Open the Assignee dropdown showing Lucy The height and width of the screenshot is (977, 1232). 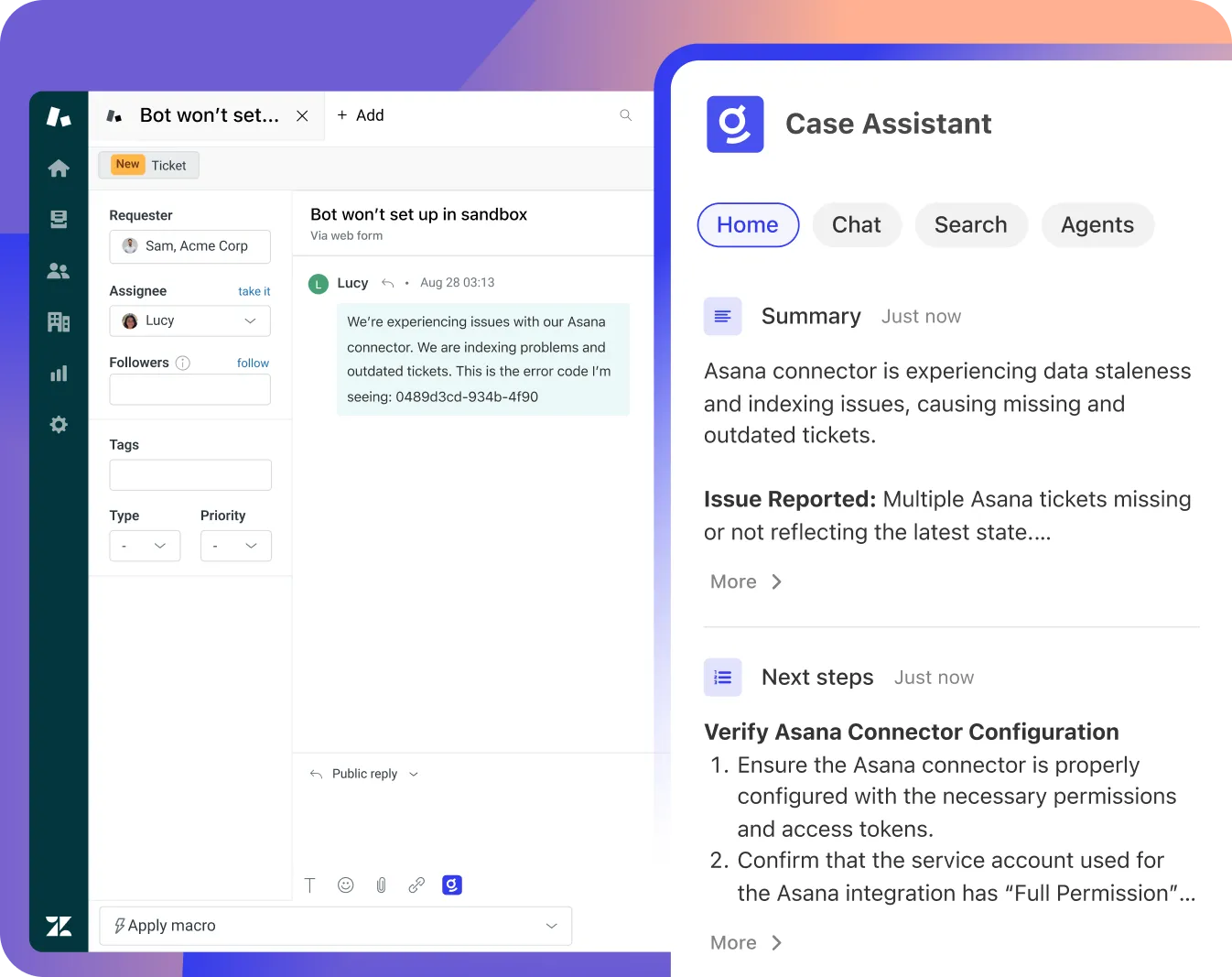click(x=189, y=320)
